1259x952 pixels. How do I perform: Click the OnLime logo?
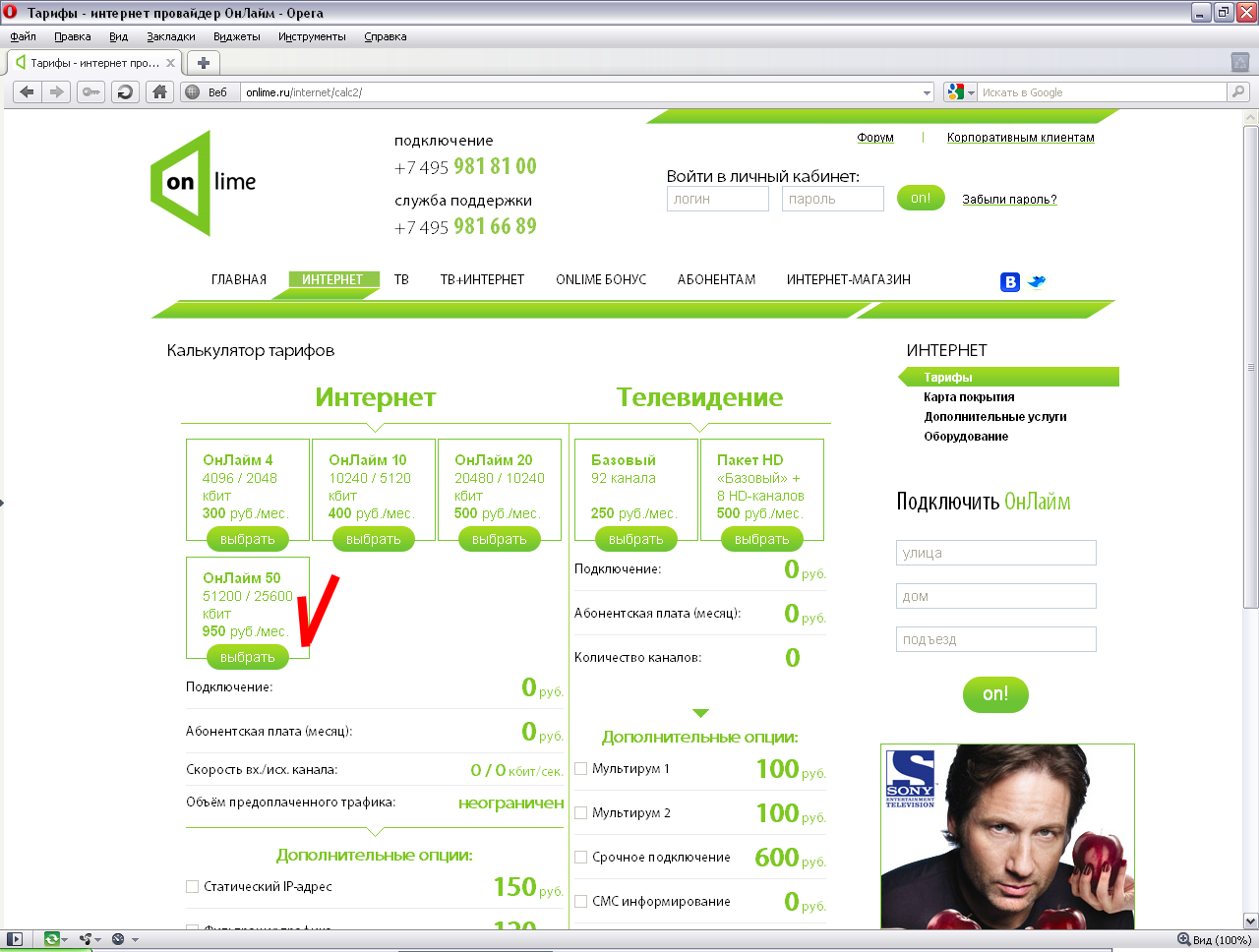click(x=204, y=182)
